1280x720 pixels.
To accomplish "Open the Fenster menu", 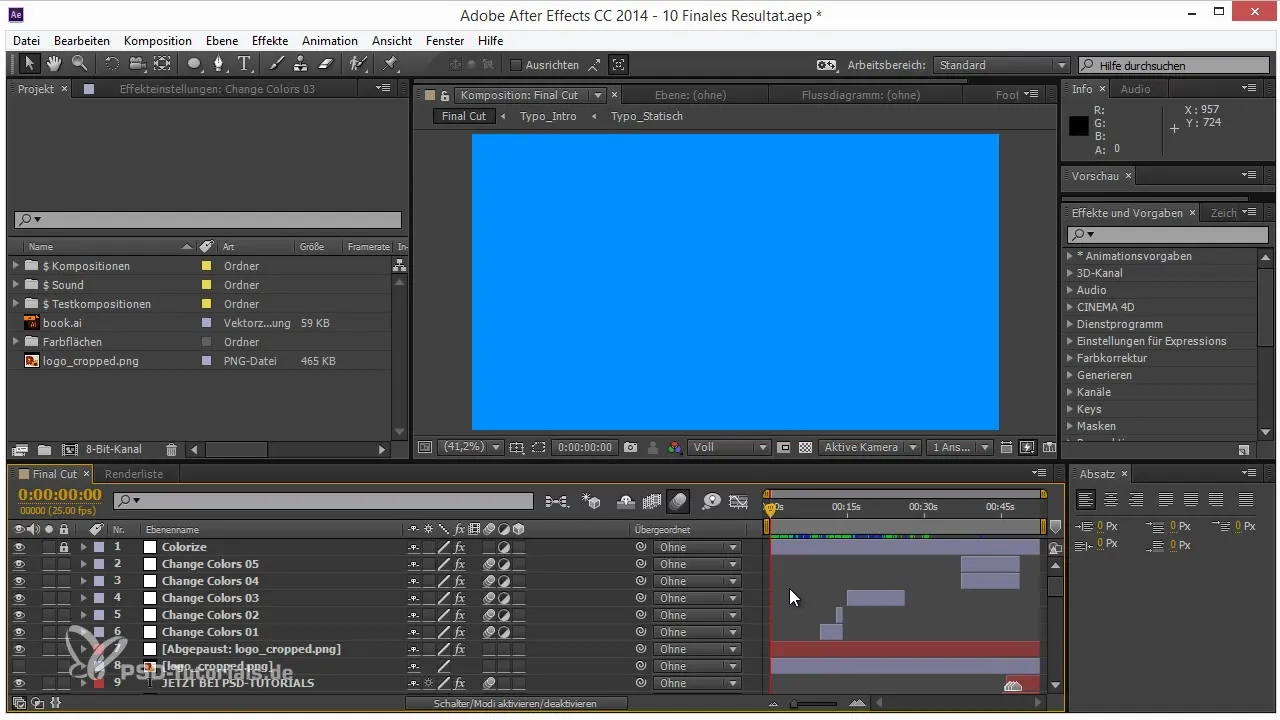I will point(445,41).
